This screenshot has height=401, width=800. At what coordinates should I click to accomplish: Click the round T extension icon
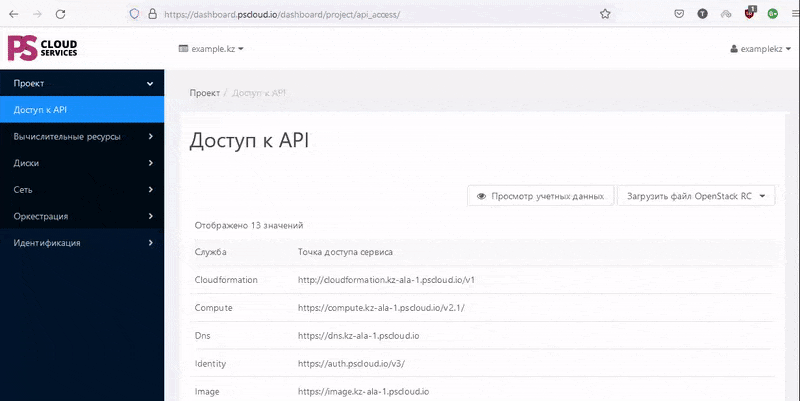coord(703,14)
